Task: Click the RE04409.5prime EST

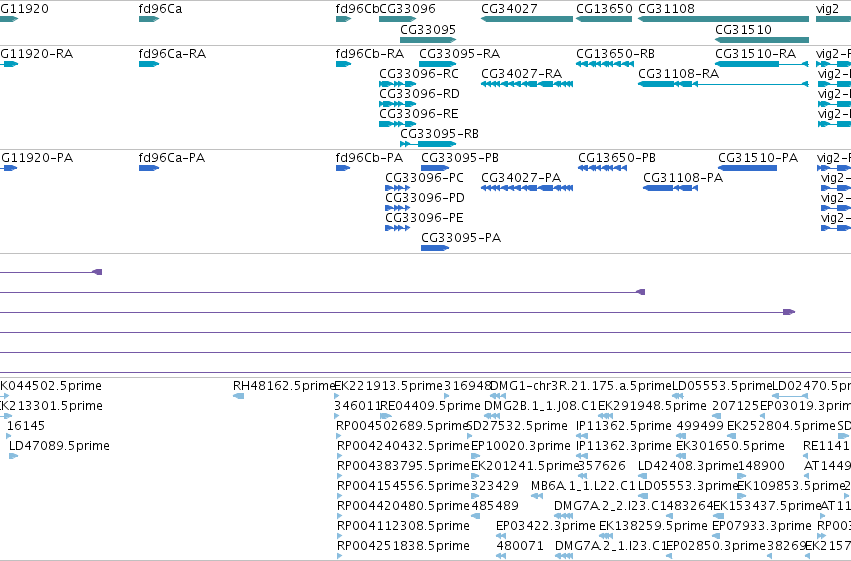Action: coord(386,416)
